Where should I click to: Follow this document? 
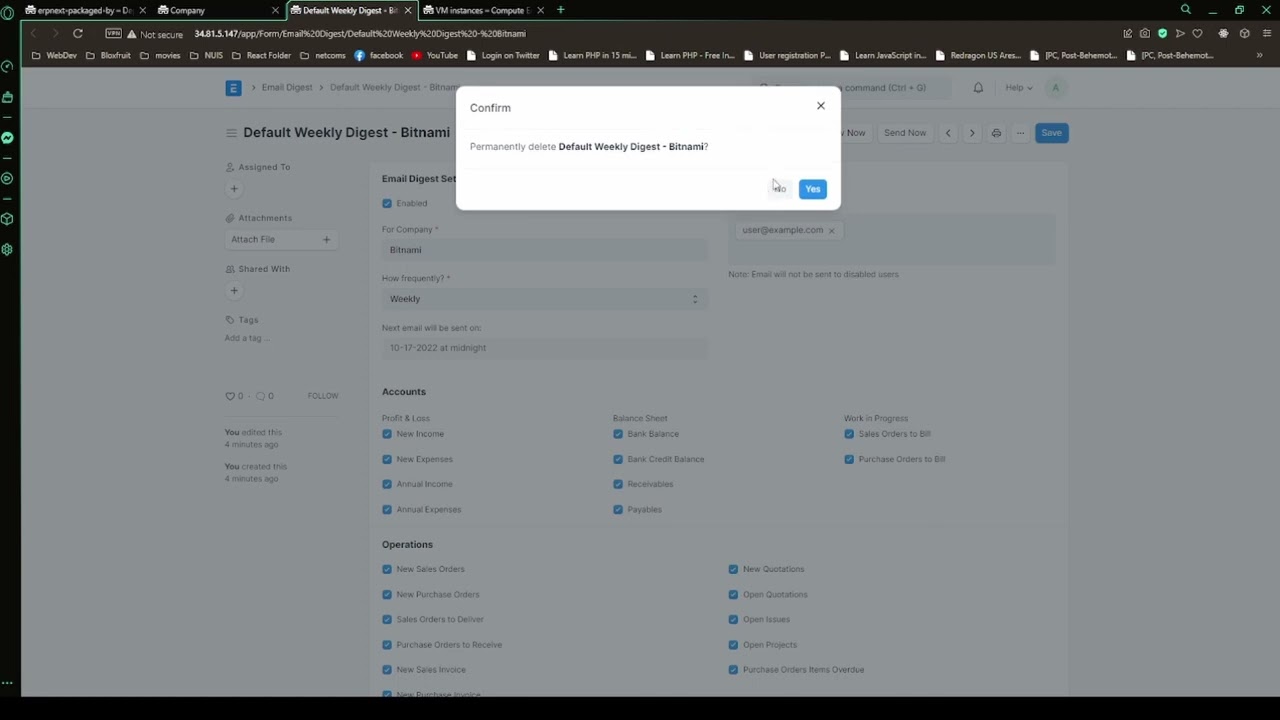(x=323, y=396)
